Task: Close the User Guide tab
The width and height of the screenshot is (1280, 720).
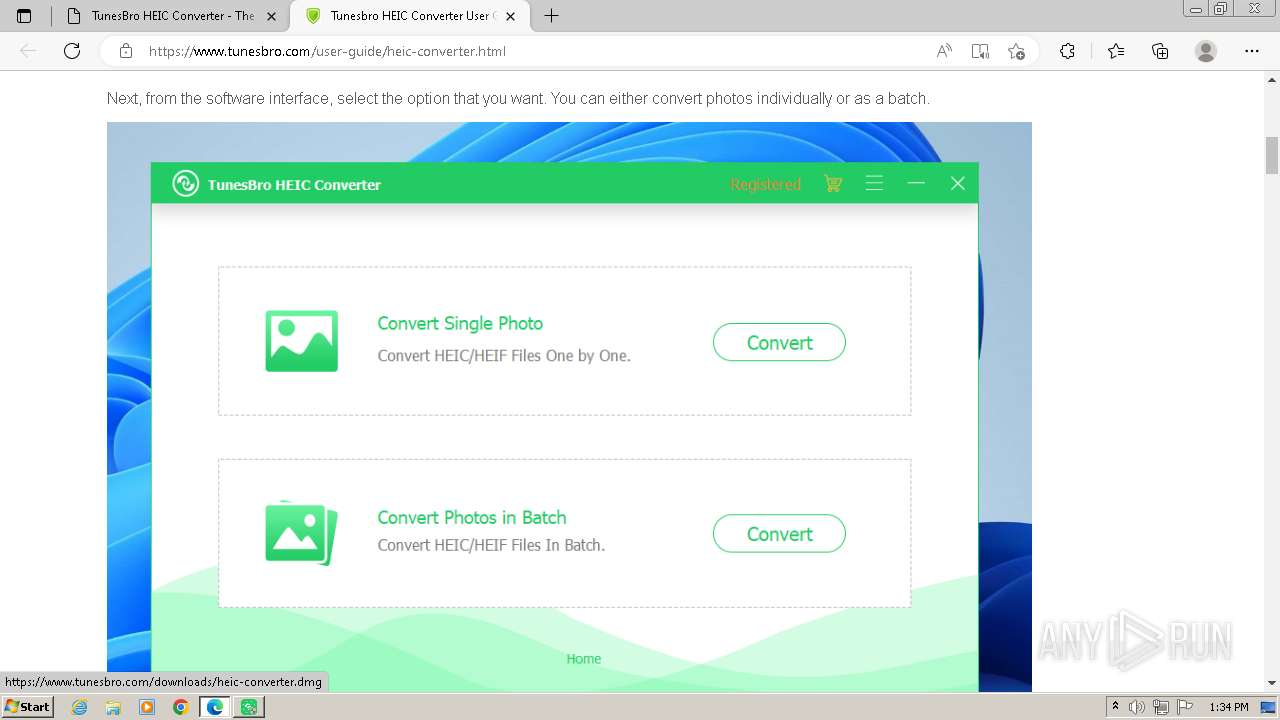Action: pyautogui.click(x=510, y=16)
